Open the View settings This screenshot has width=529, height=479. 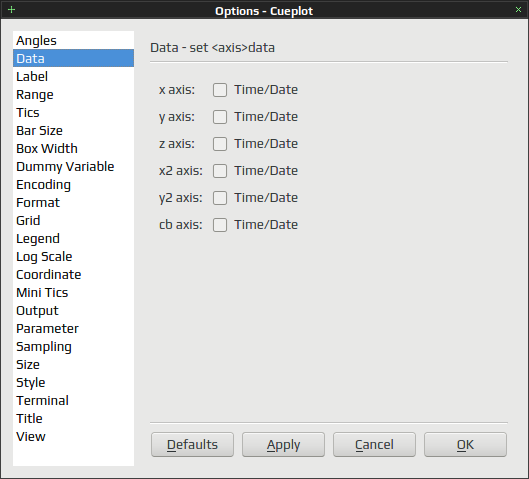[x=73, y=436]
